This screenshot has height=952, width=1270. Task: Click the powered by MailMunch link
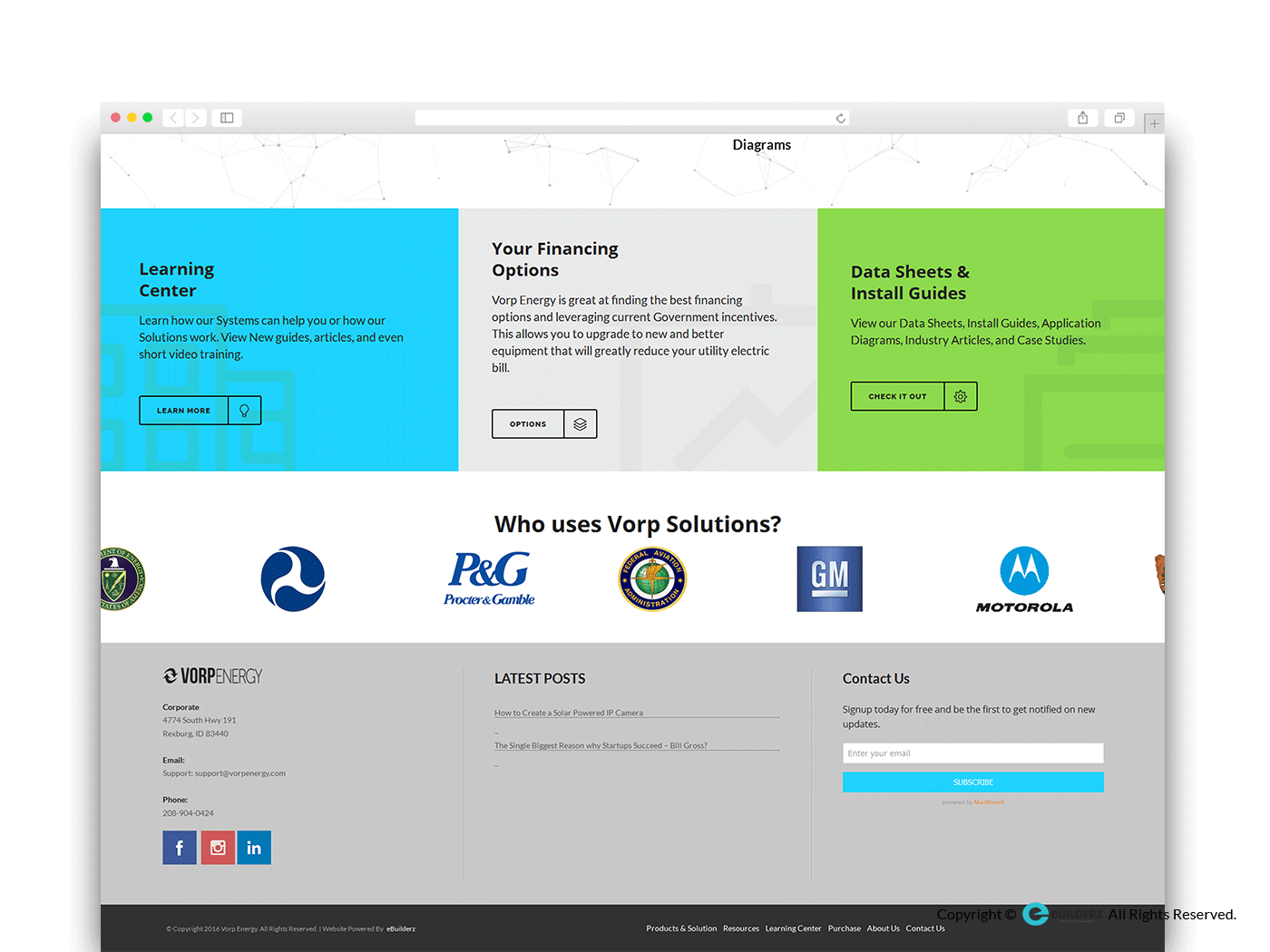(x=973, y=802)
